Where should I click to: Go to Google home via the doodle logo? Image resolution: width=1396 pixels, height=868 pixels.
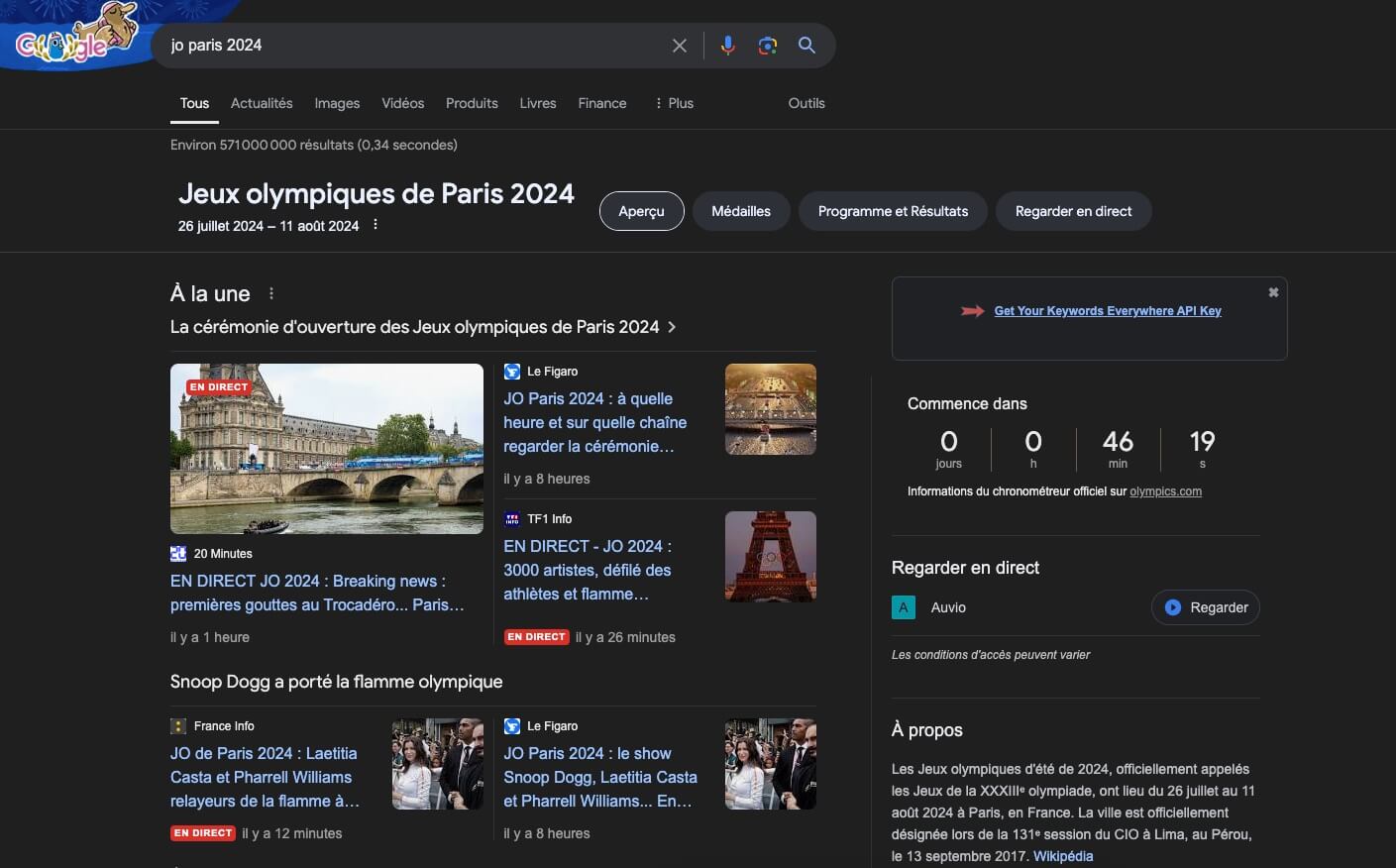[75, 36]
